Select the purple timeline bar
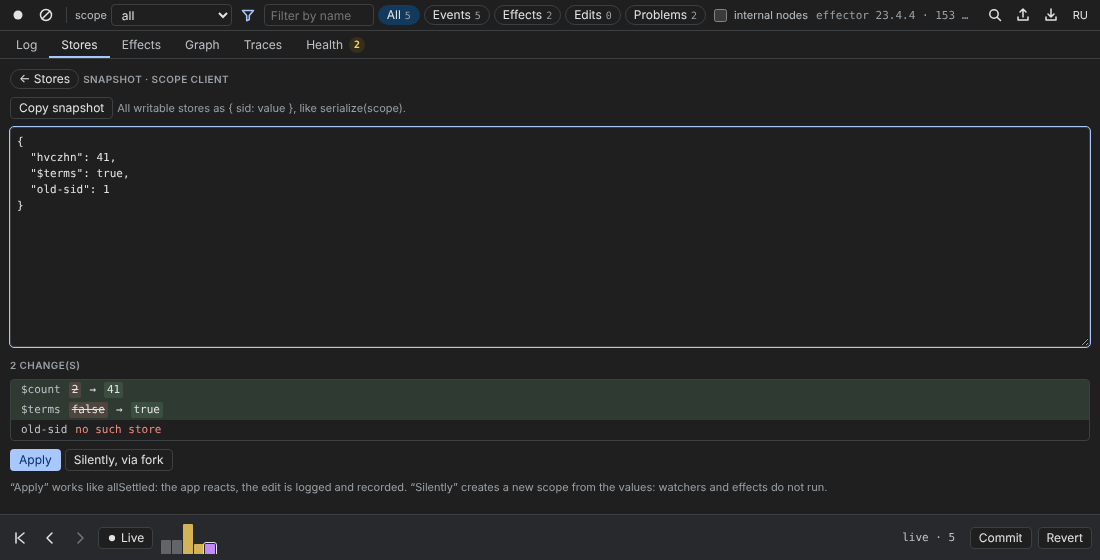Image resolution: width=1100 pixels, height=560 pixels. tap(210, 548)
